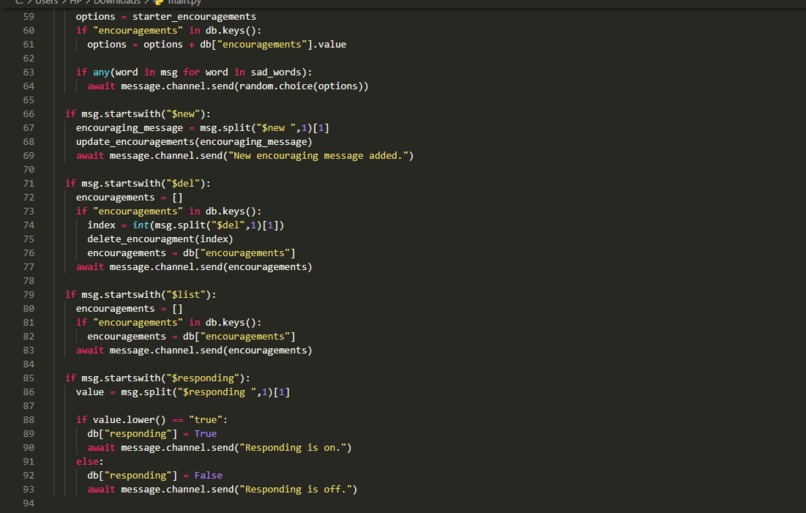The height and width of the screenshot is (513, 806).
Task: Click the '"true"' string on line 88
Action: pos(205,419)
